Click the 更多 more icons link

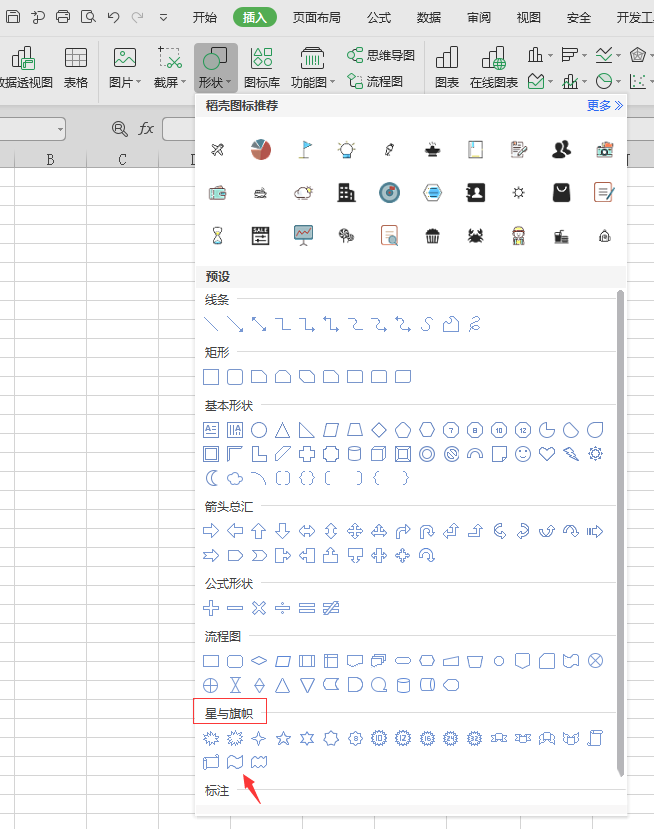(604, 105)
